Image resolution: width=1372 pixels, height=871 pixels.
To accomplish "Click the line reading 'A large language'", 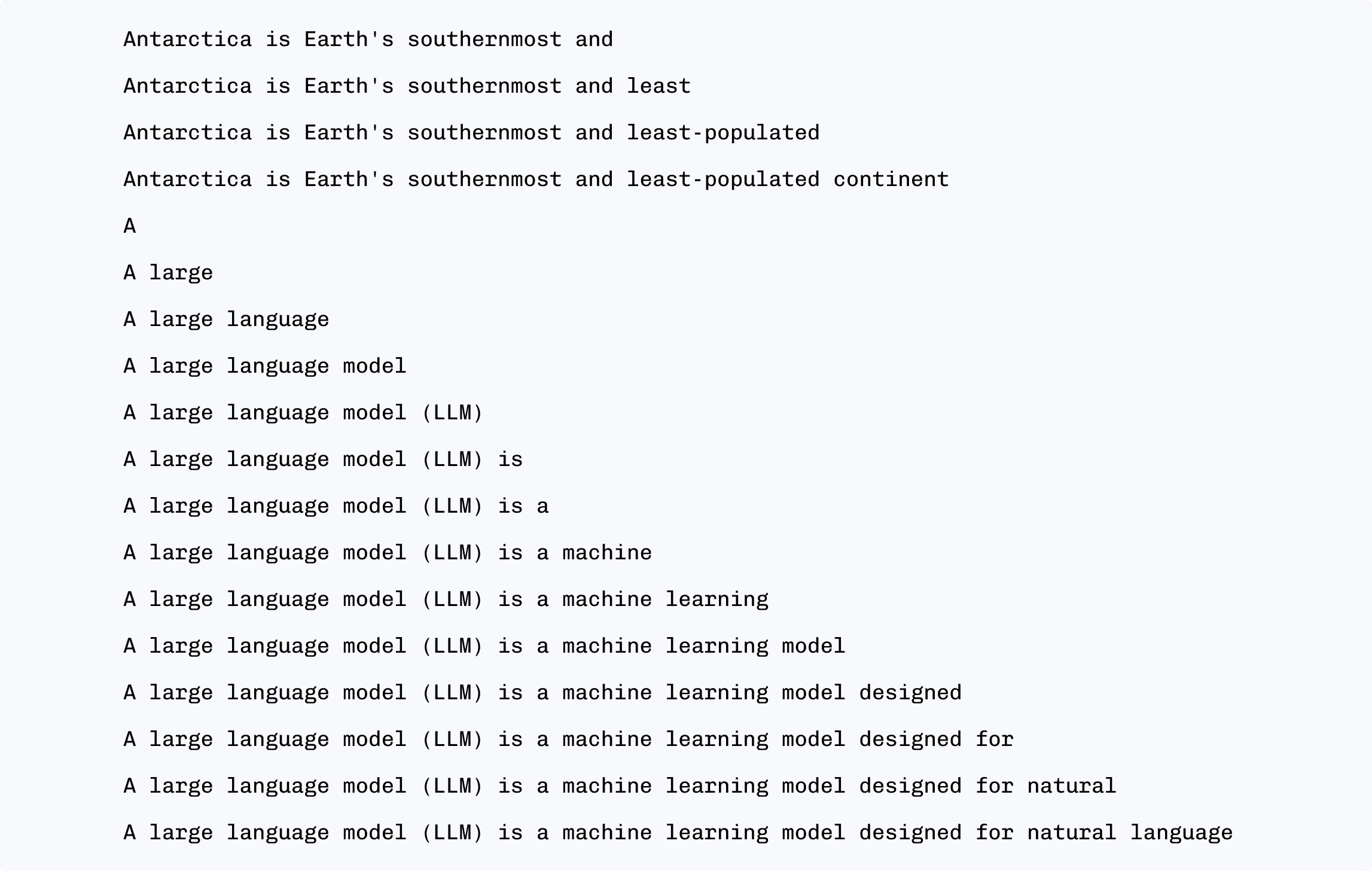I will [226, 319].
